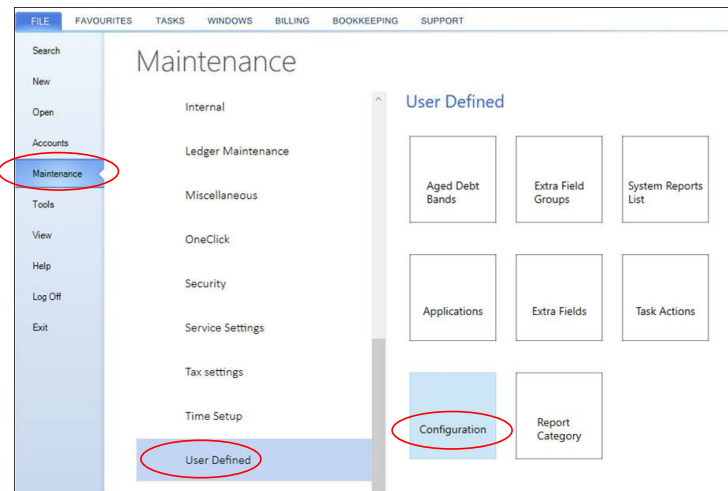This screenshot has width=728, height=491.
Task: Choose Log Off in the sidebar
Action: [x=46, y=297]
